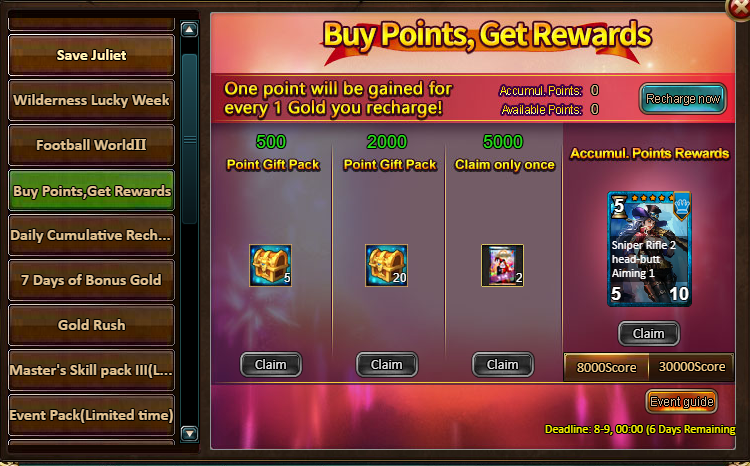Image resolution: width=750 pixels, height=466 pixels.
Task: Claim the 5000 point reward
Action: pos(503,365)
